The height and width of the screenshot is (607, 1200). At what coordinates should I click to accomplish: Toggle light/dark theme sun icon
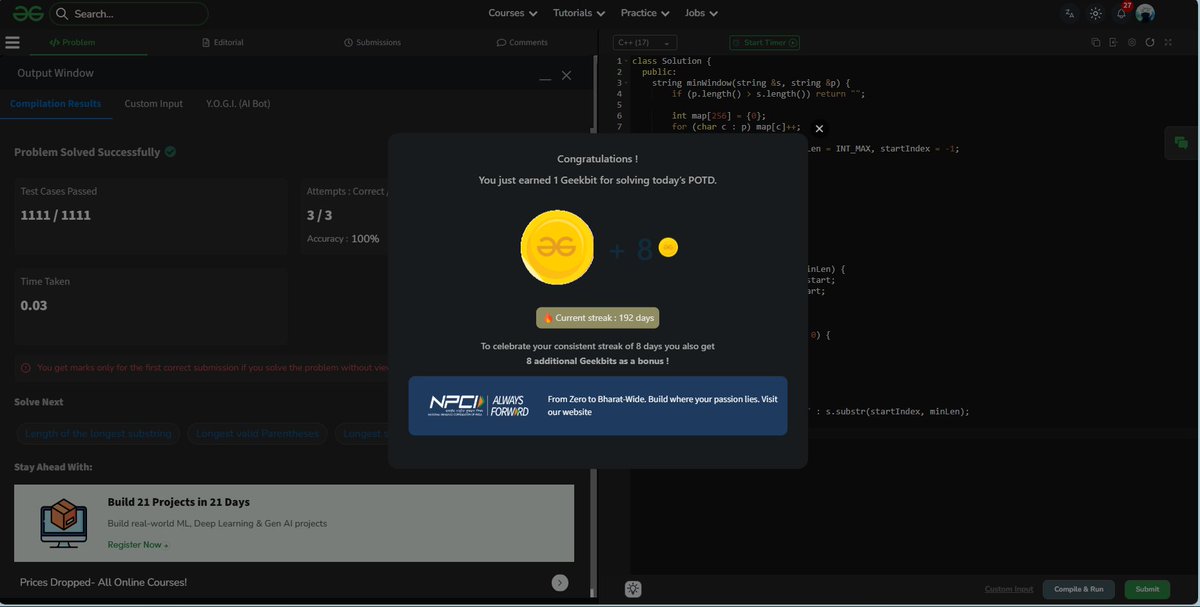(x=1096, y=13)
